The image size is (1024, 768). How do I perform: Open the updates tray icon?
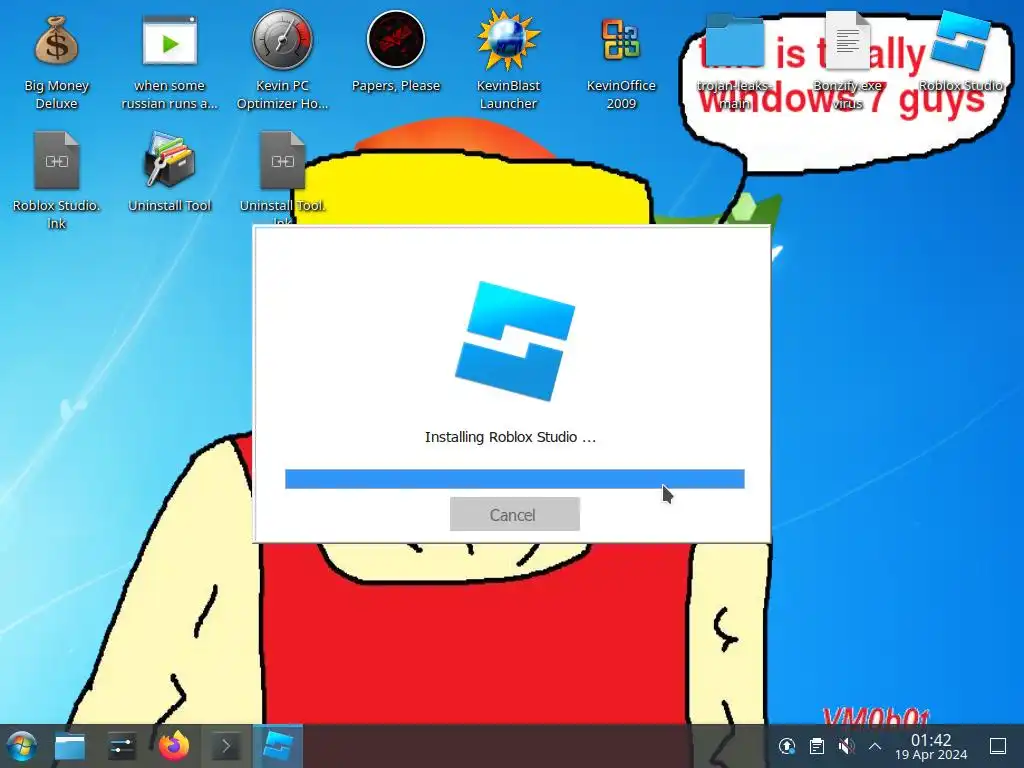click(x=787, y=746)
